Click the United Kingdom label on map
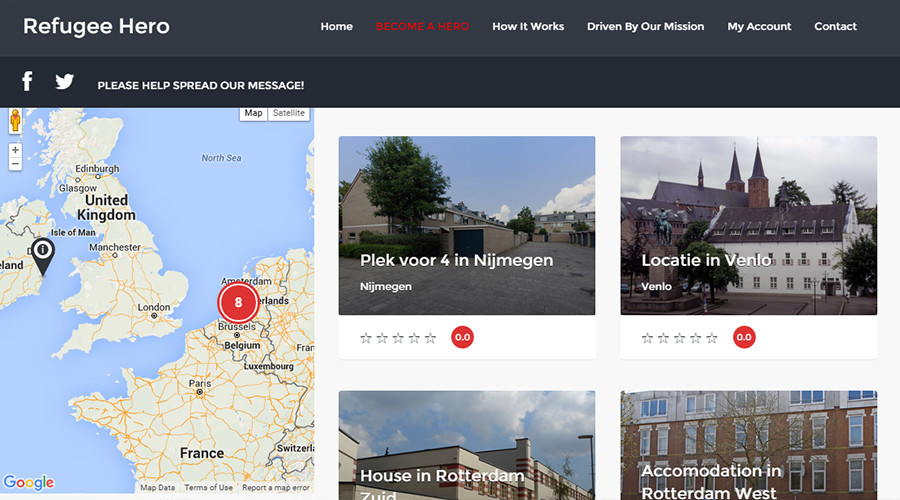 tap(106, 207)
